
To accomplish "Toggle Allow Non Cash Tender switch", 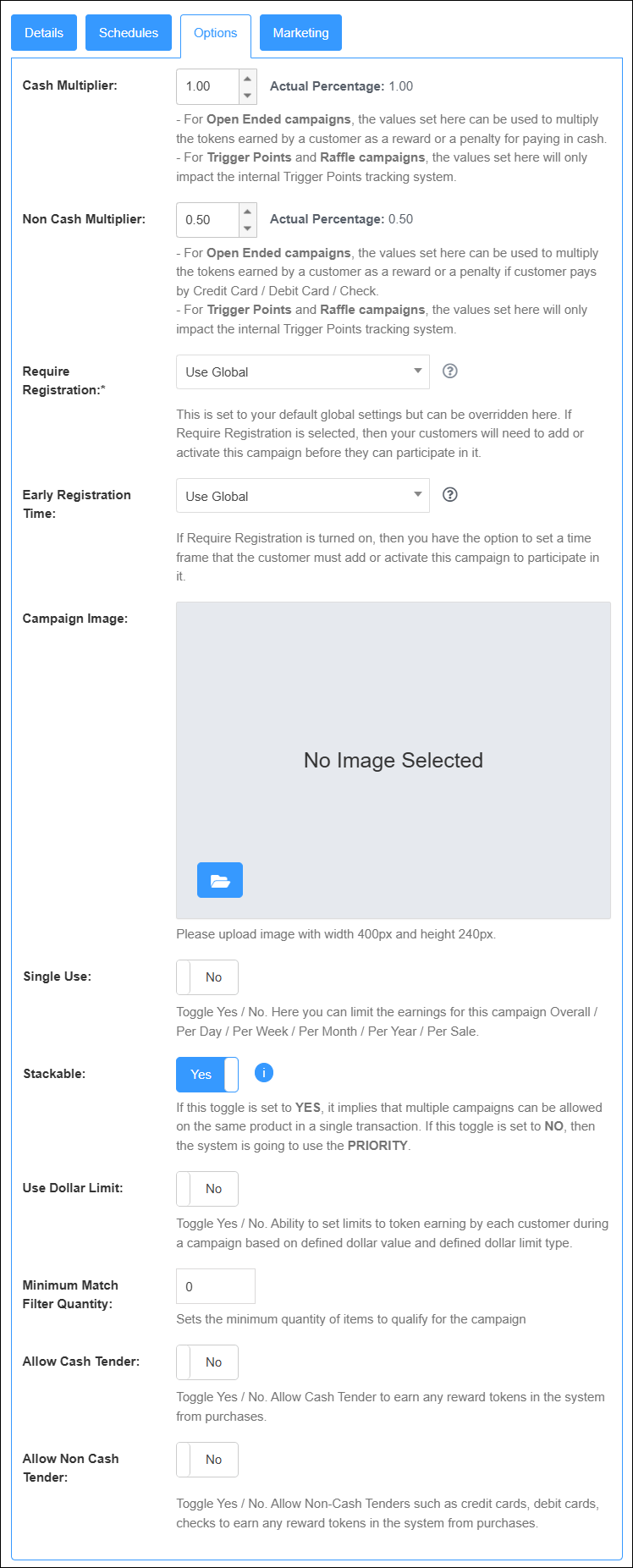I will click(207, 1460).
